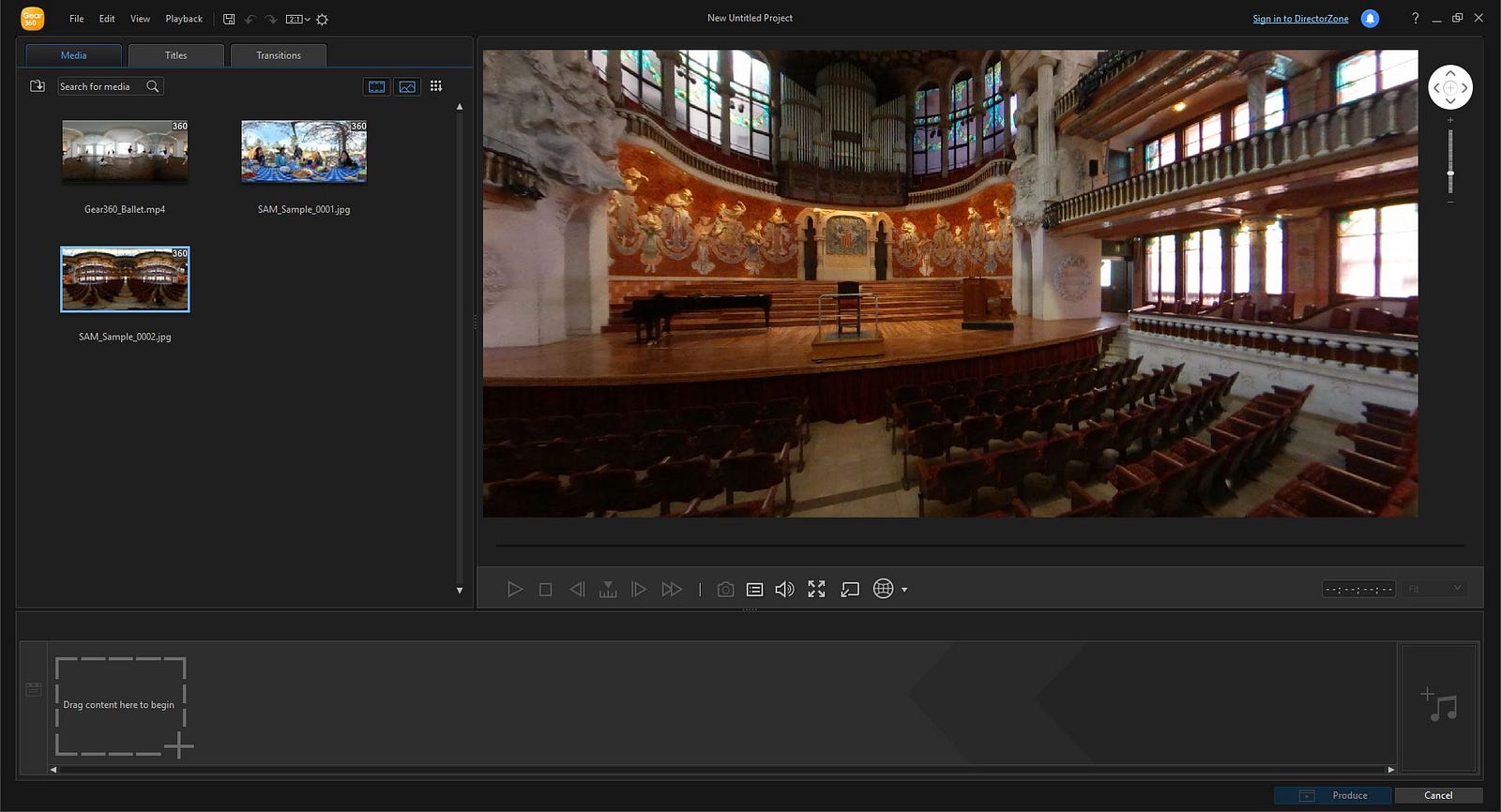Viewport: 1501px width, 812px height.
Task: Open the preferences gear icon
Action: click(x=322, y=19)
